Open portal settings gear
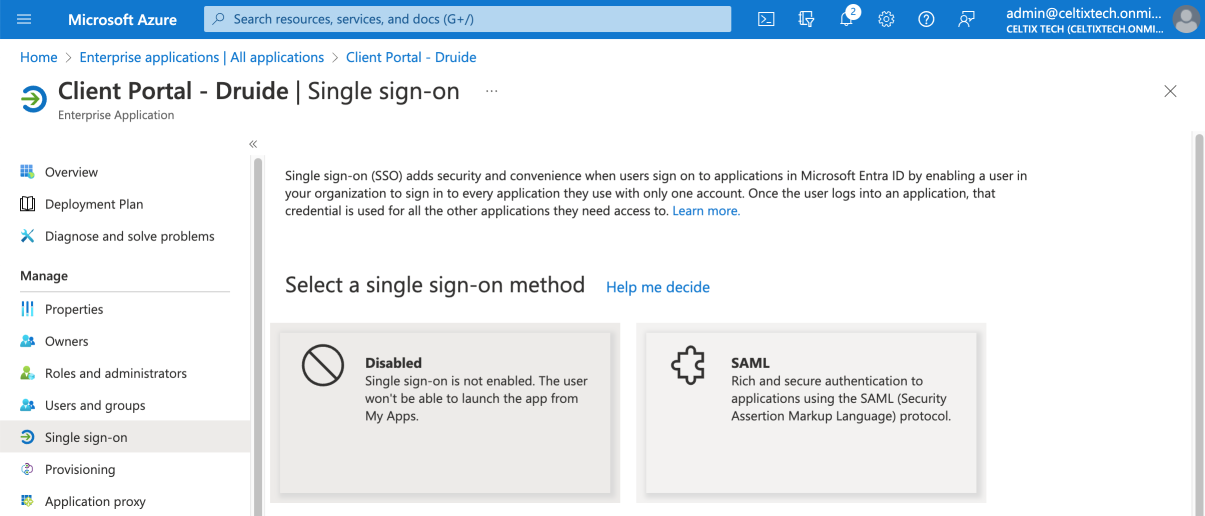Image resolution: width=1205 pixels, height=516 pixels. pyautogui.click(x=886, y=19)
